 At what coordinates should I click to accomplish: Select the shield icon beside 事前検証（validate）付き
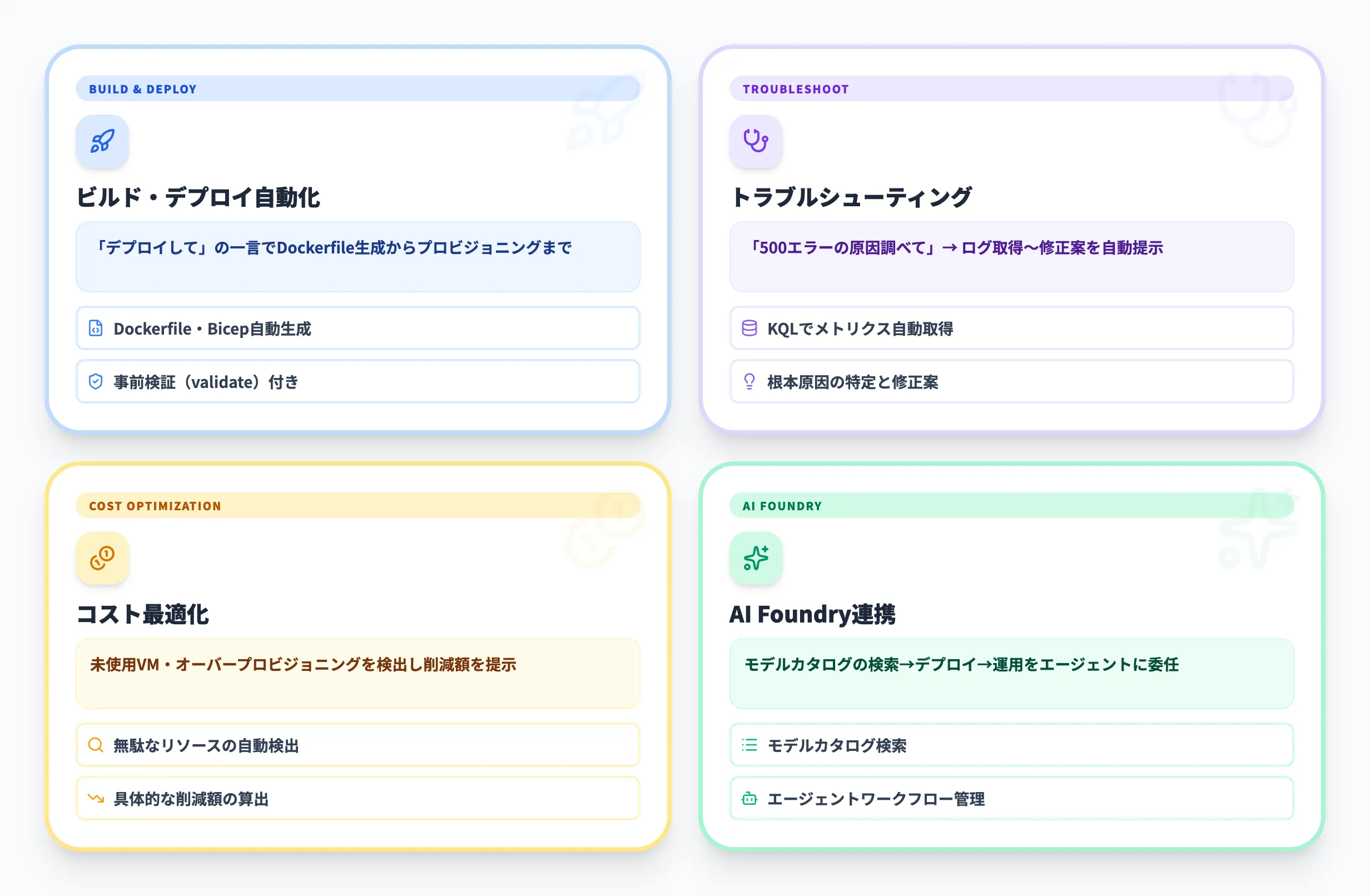tap(96, 381)
